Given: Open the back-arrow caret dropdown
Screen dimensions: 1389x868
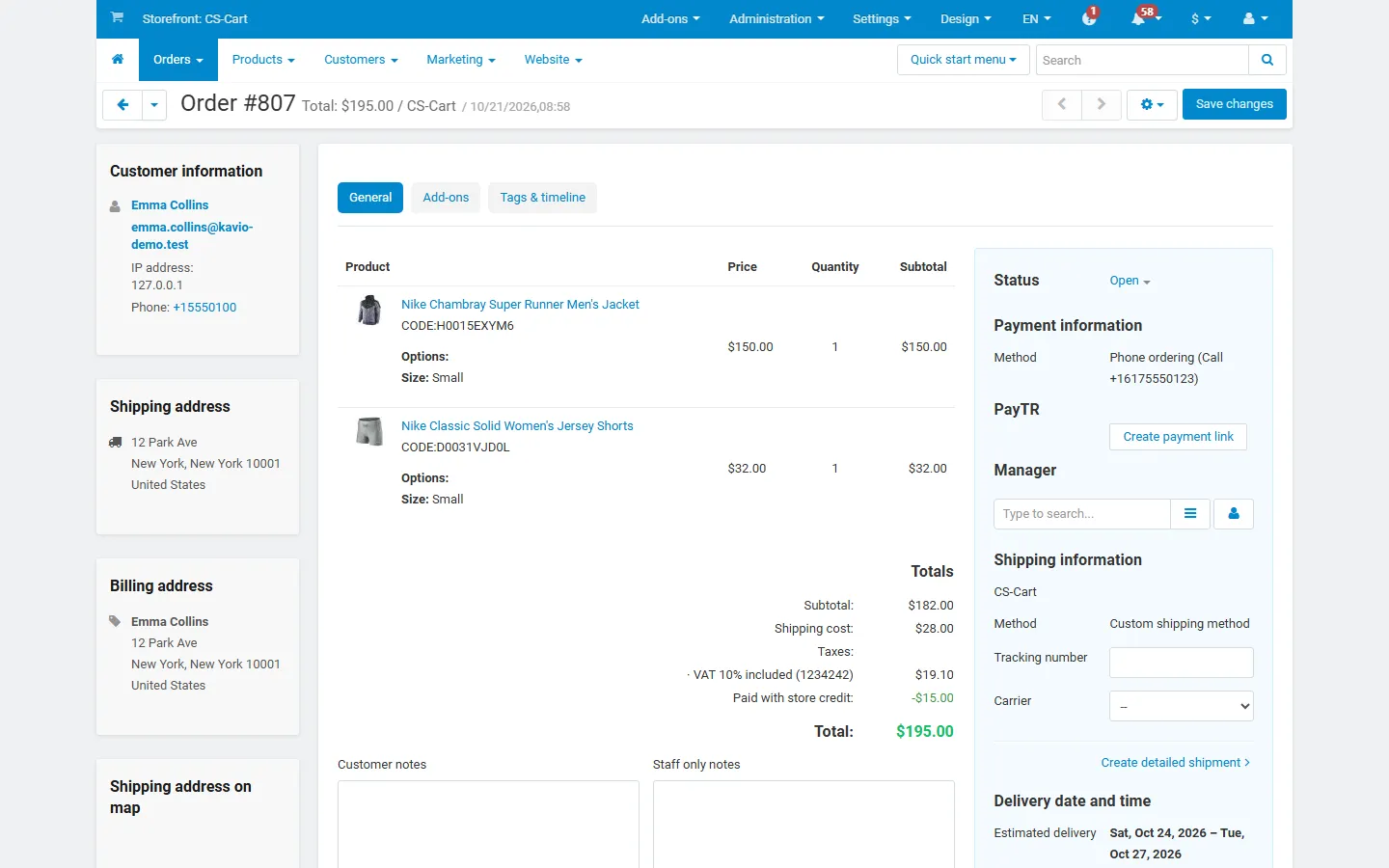Looking at the screenshot, I should click(x=154, y=104).
